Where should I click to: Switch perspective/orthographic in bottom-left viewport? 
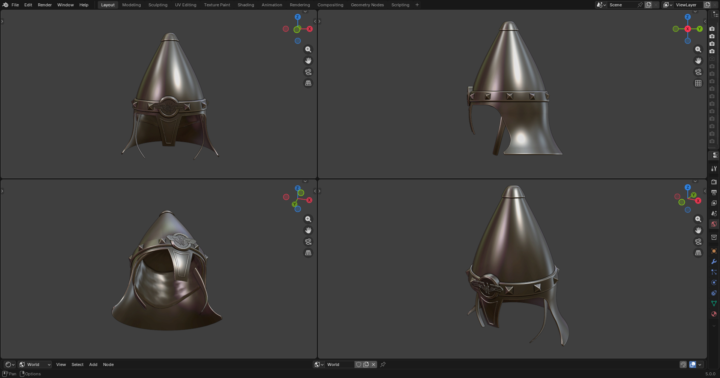click(308, 253)
